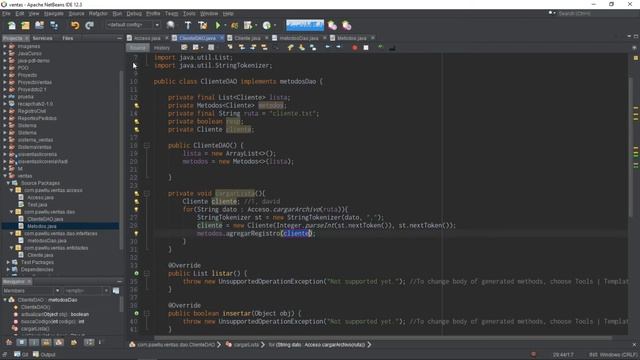This screenshot has height=360, width=640.
Task: Toggle Show Fields in Navigator filters
Action: (22, 342)
